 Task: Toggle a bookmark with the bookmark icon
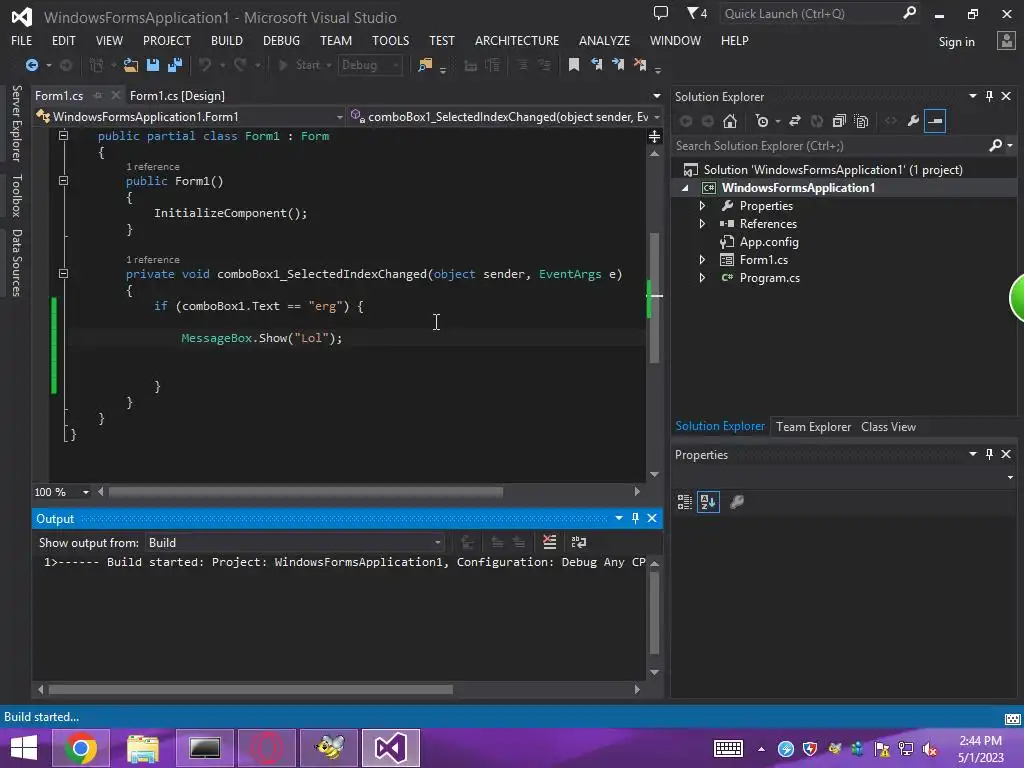click(x=573, y=64)
